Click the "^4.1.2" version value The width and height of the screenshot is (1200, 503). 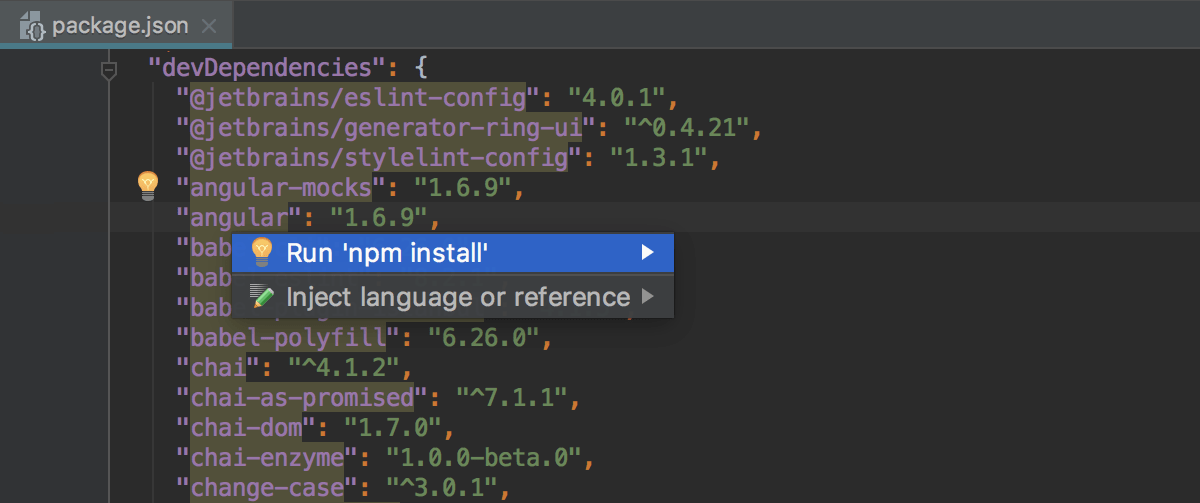click(344, 366)
